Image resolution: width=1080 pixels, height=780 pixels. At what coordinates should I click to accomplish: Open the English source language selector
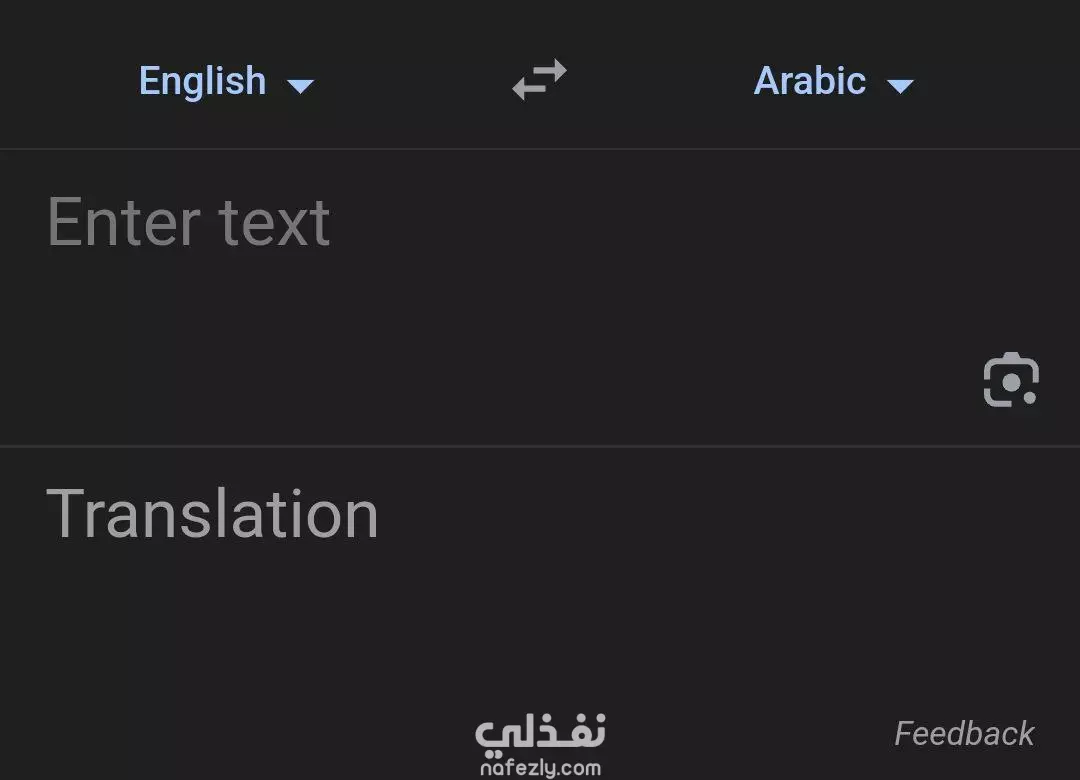(226, 82)
